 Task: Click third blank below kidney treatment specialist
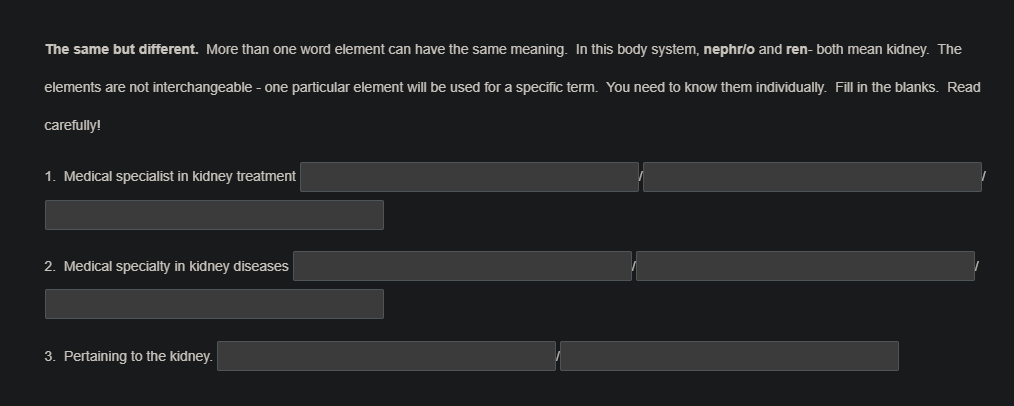click(214, 215)
